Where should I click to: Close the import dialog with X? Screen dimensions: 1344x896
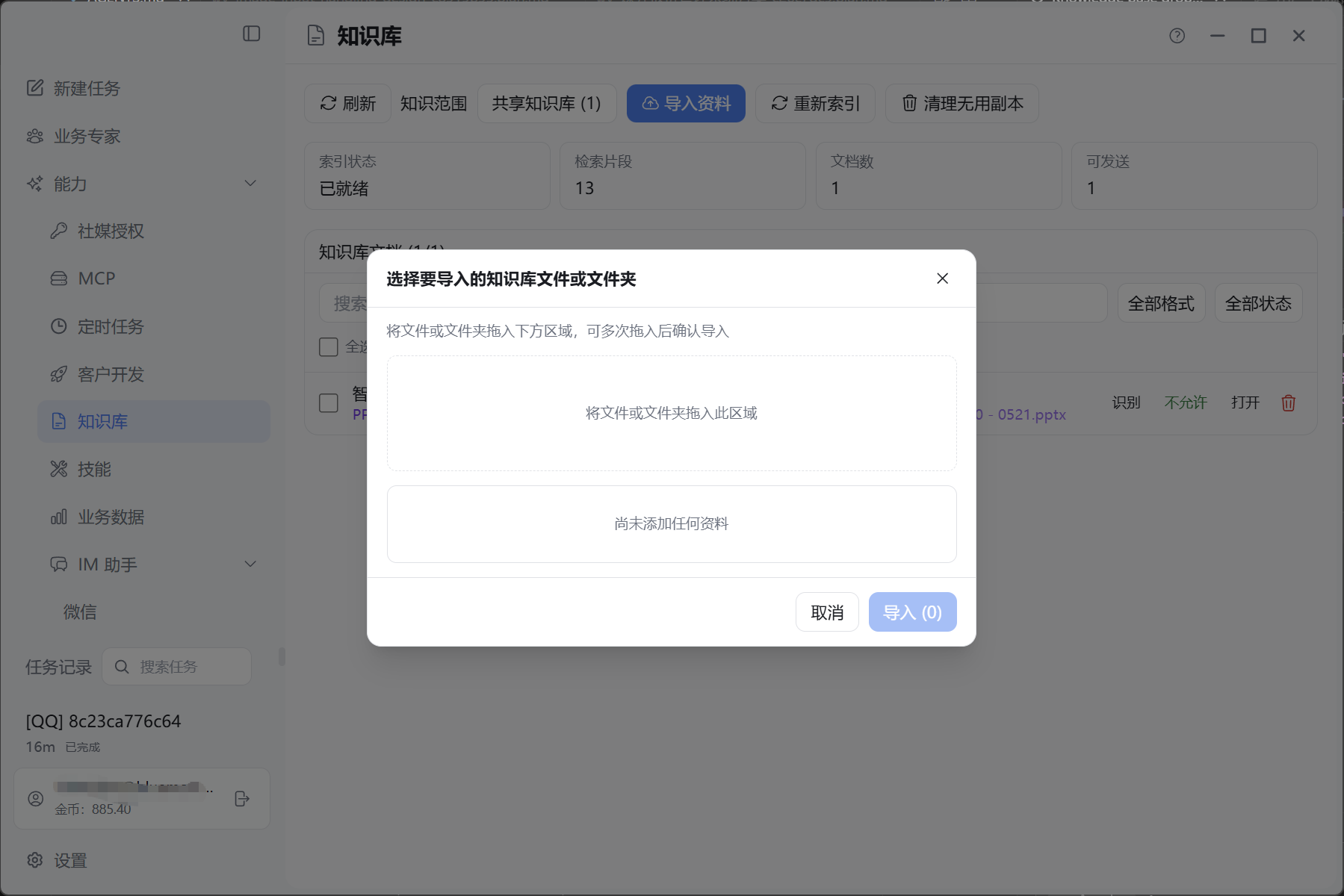point(943,279)
